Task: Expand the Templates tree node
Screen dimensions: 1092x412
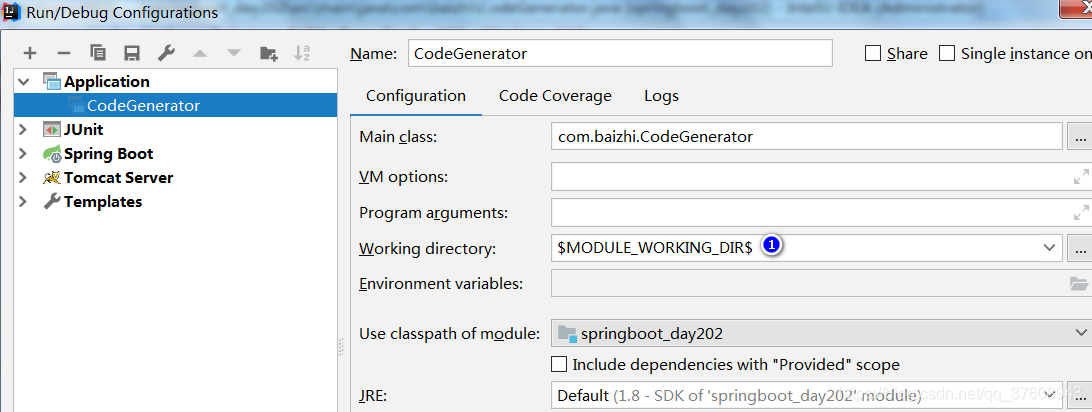Action: 24,202
